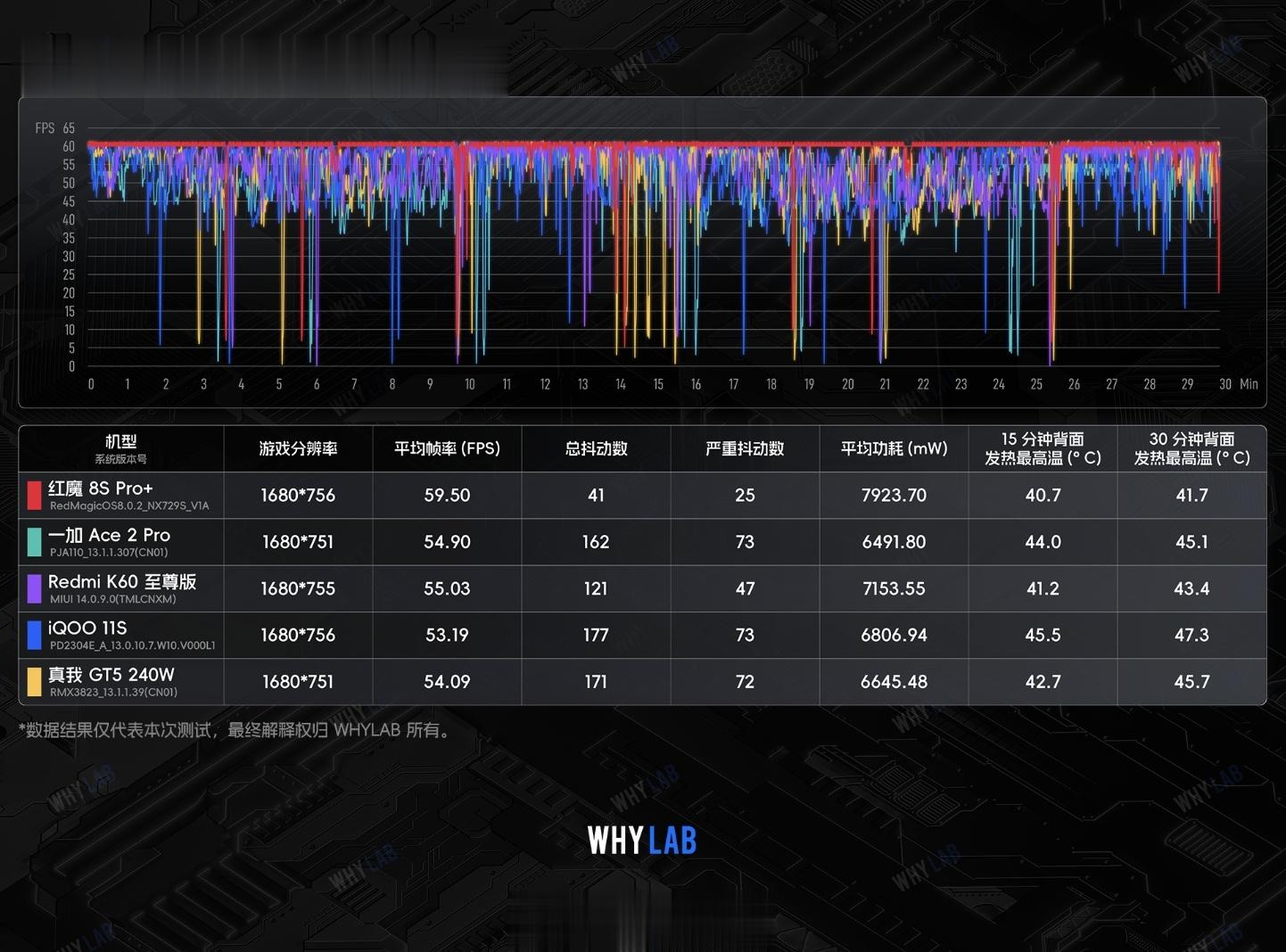Select the 30 分钟背面发热最高温 header
Screen dimensions: 1286x952
pyautogui.click(x=1191, y=448)
